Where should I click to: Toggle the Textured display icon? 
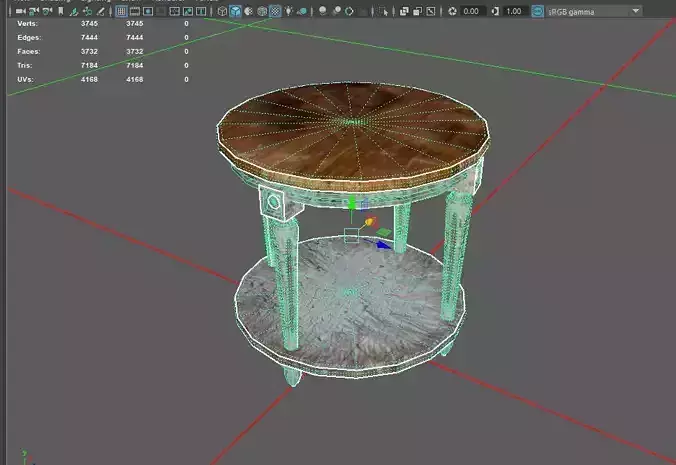[x=275, y=11]
